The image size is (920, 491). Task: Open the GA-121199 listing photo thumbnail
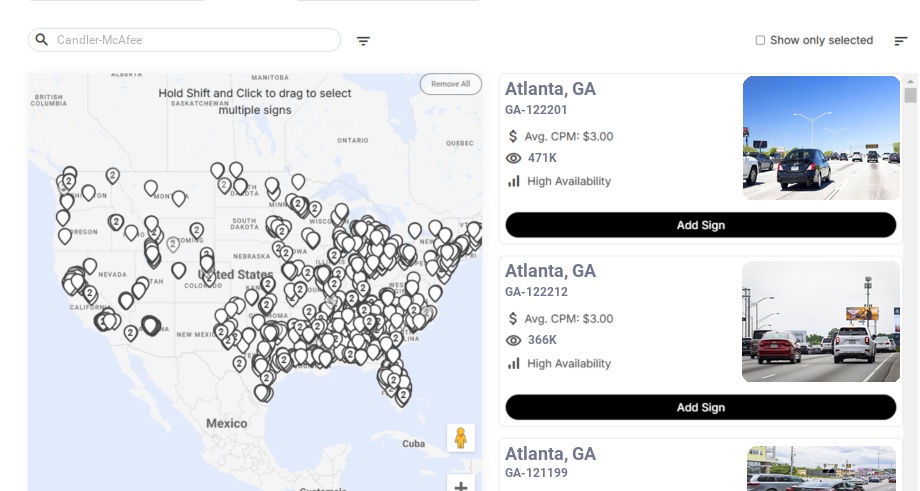click(x=821, y=469)
